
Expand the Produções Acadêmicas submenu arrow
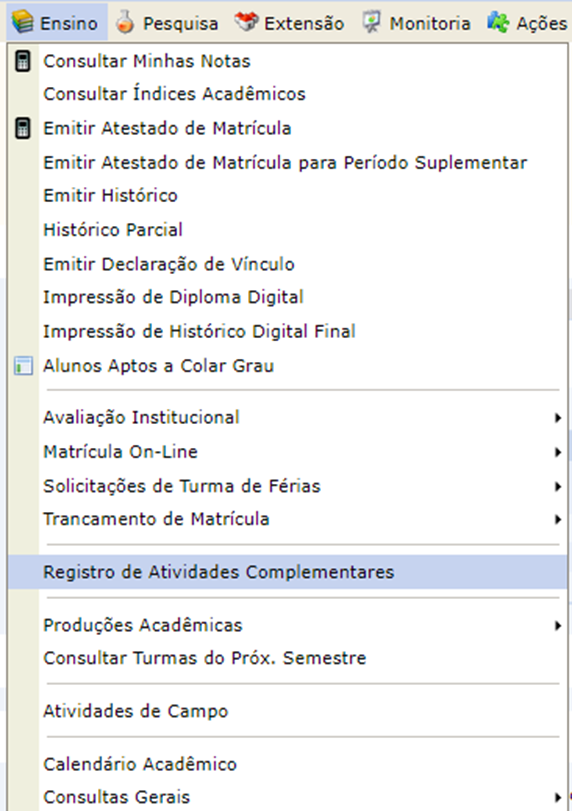(x=558, y=626)
